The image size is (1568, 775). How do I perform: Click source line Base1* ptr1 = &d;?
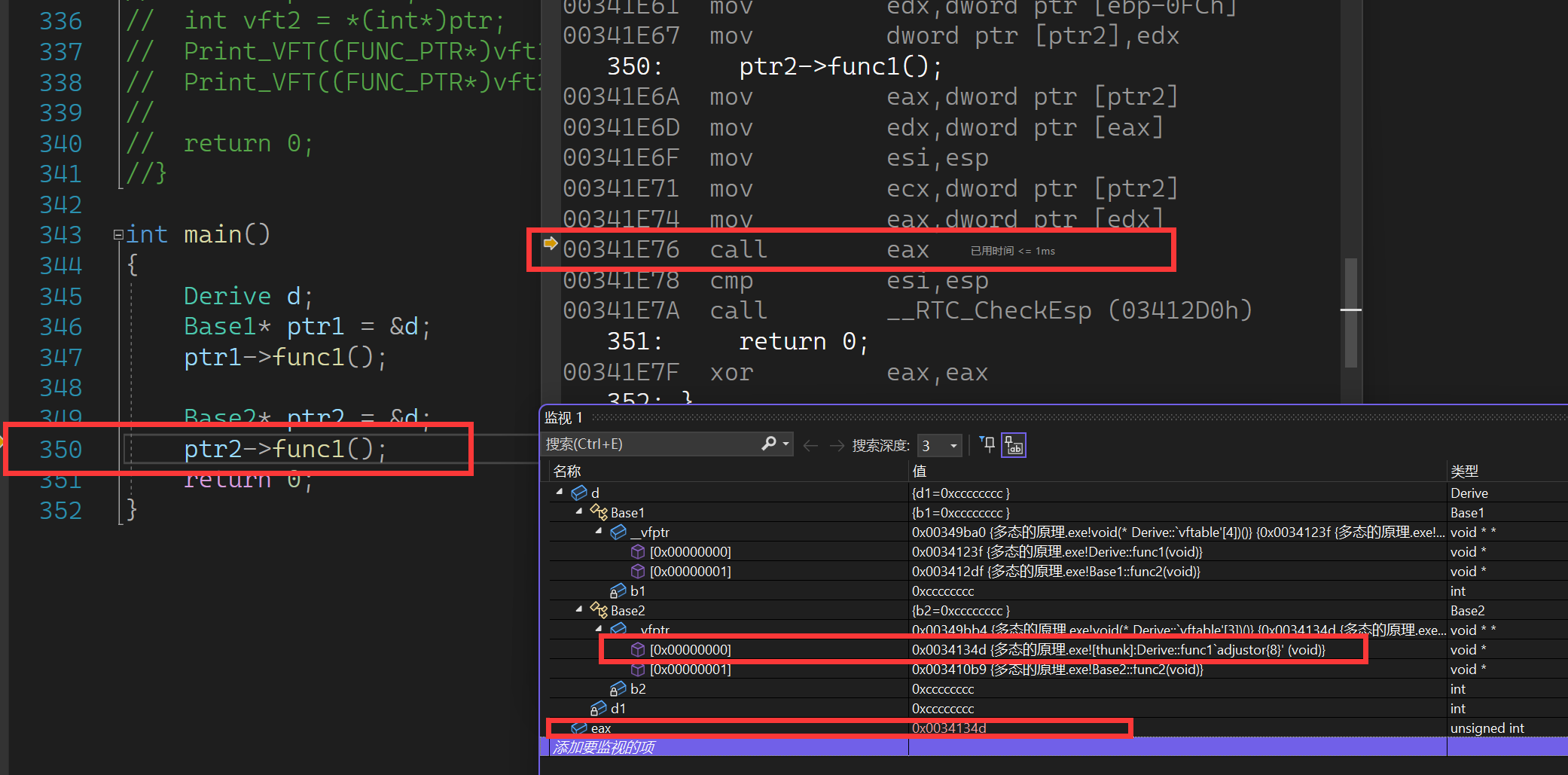point(307,326)
